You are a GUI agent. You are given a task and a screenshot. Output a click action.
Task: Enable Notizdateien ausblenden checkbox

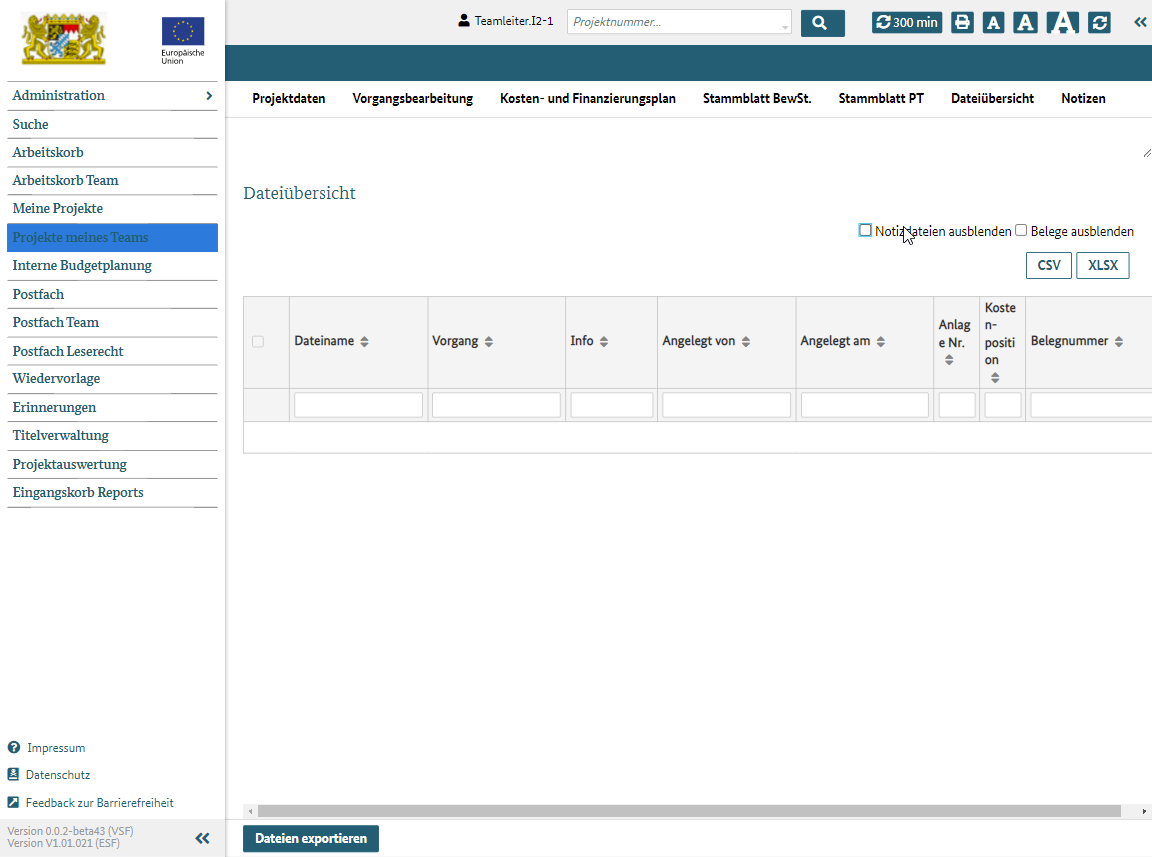point(865,231)
